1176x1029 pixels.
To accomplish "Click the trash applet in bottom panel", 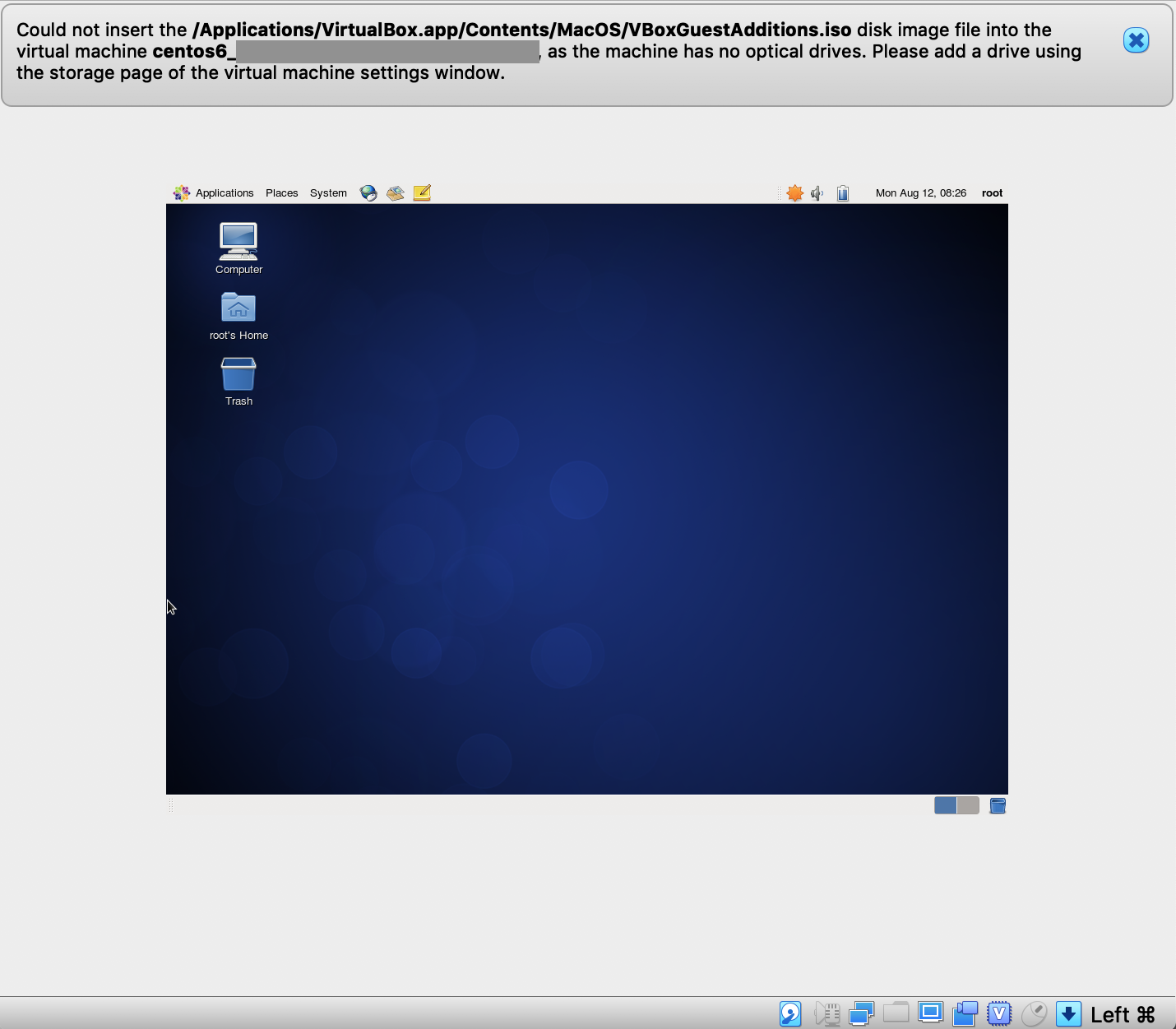I will (998, 805).
